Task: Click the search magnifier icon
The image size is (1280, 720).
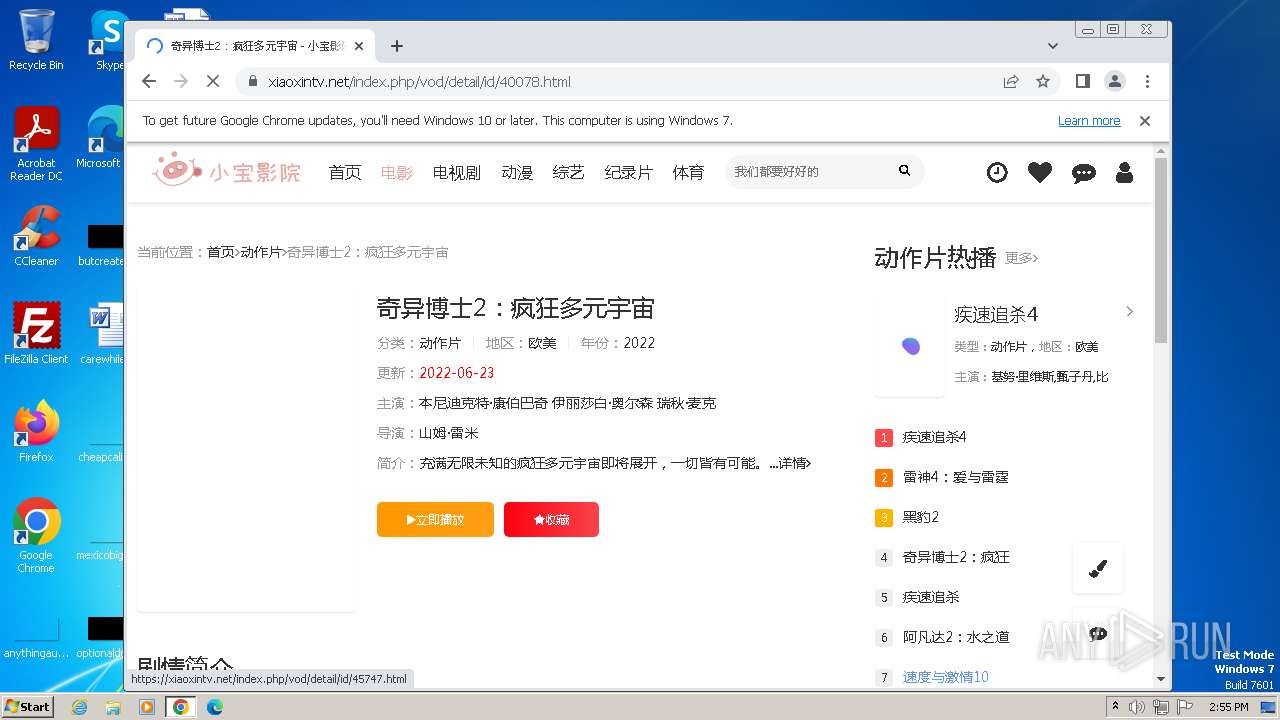Action: pyautogui.click(x=904, y=171)
